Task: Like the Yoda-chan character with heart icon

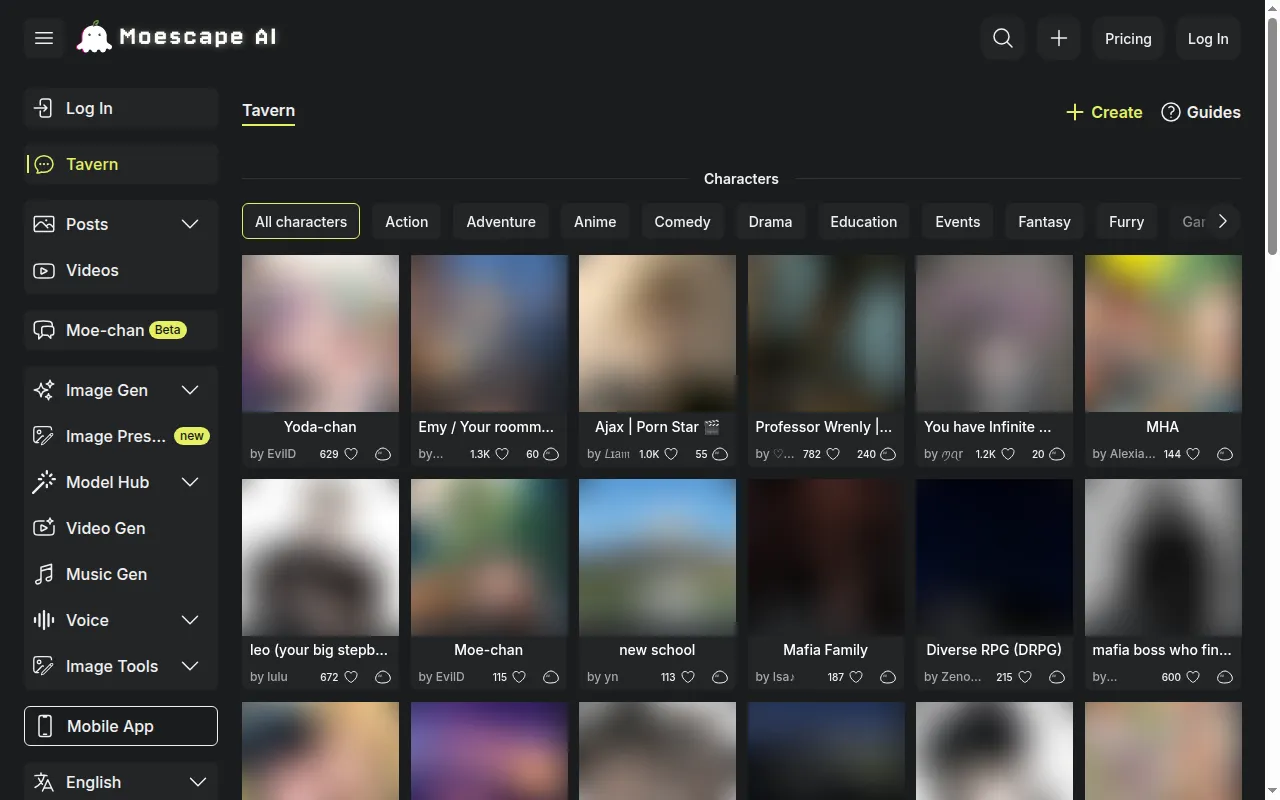Action: (351, 454)
